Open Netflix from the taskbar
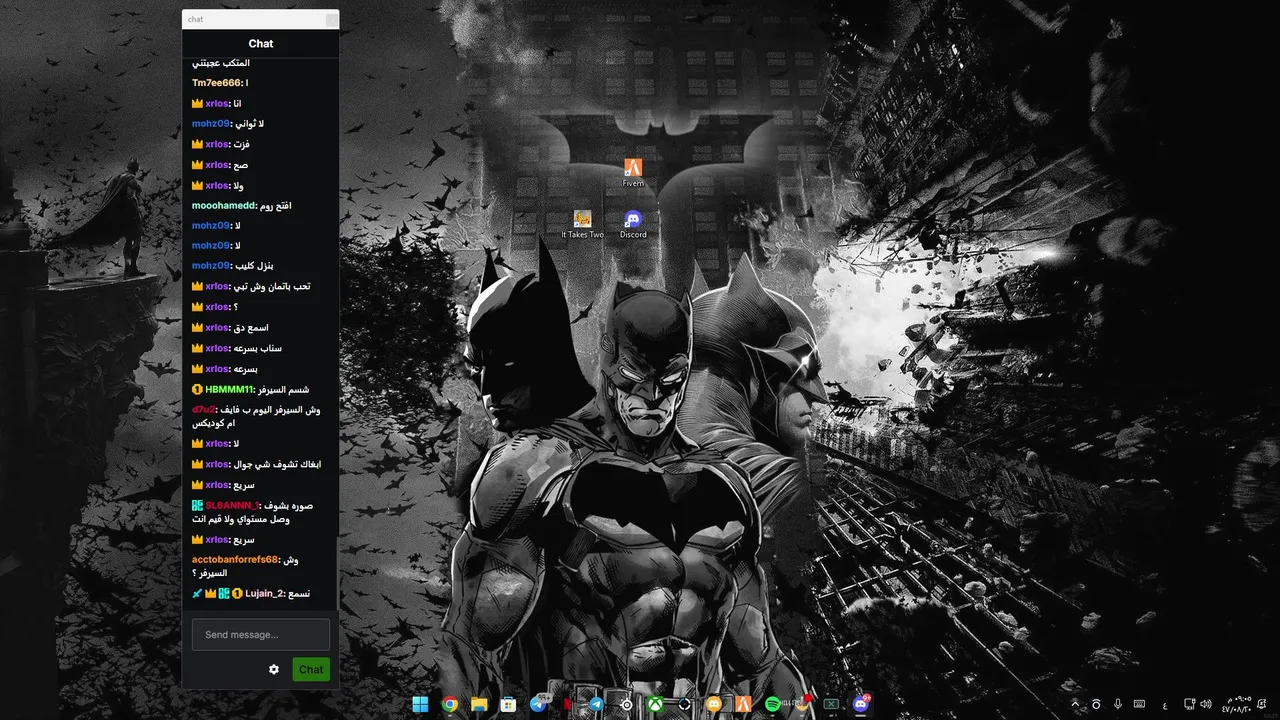The image size is (1280, 720). (567, 704)
